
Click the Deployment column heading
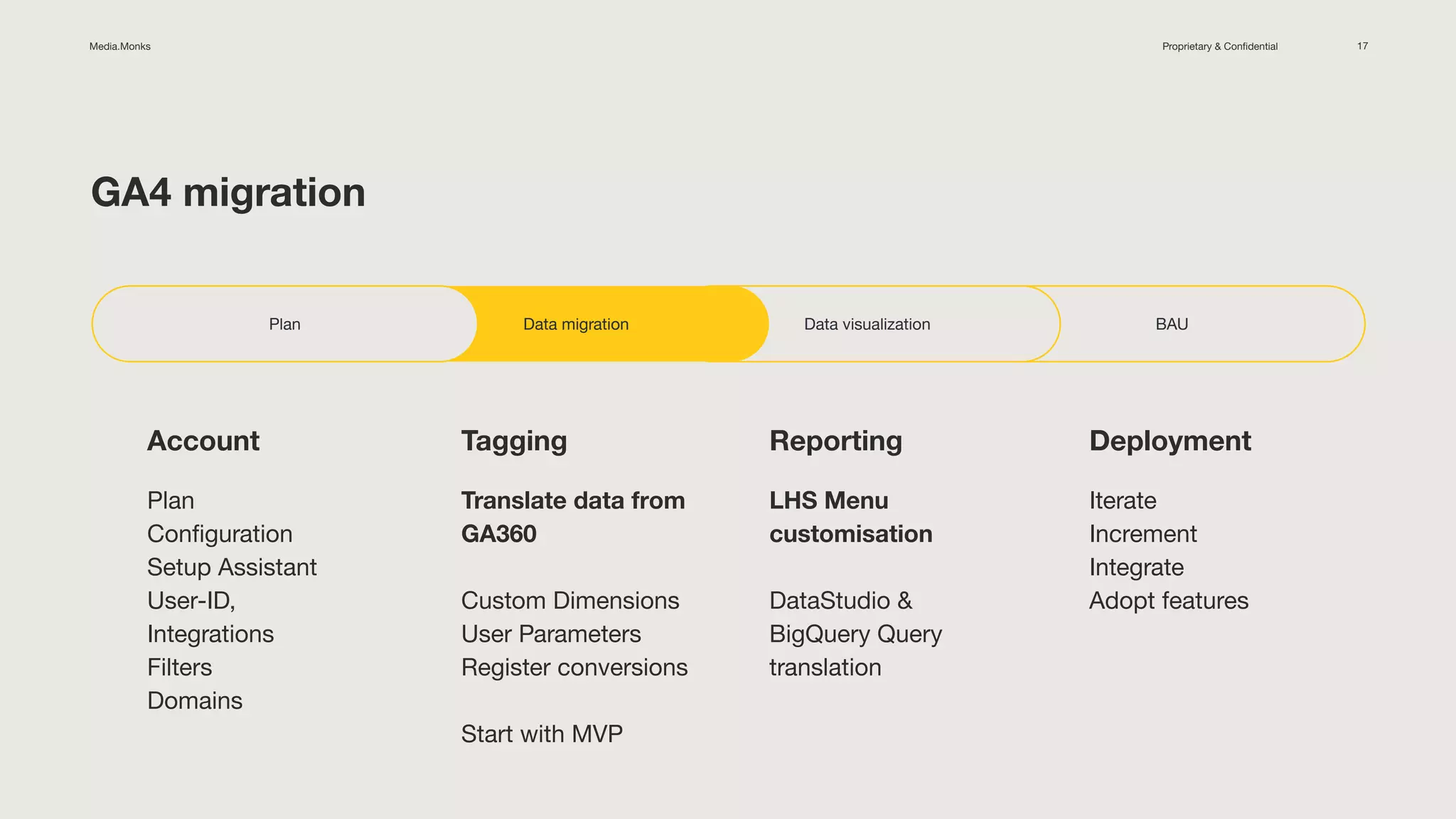[x=1169, y=441]
